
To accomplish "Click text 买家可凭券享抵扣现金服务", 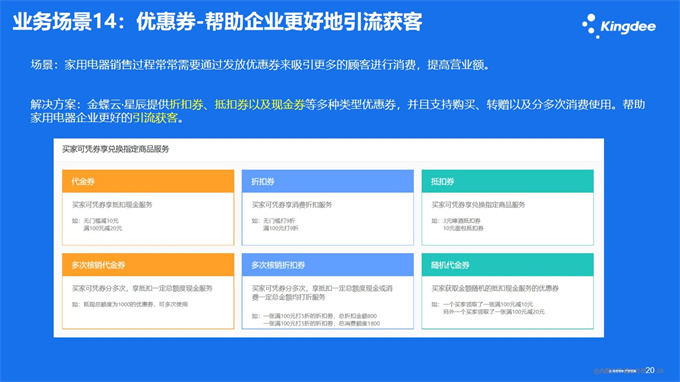I will (112, 205).
